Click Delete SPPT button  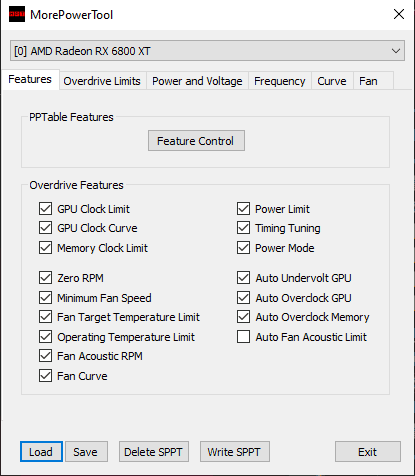point(154,452)
